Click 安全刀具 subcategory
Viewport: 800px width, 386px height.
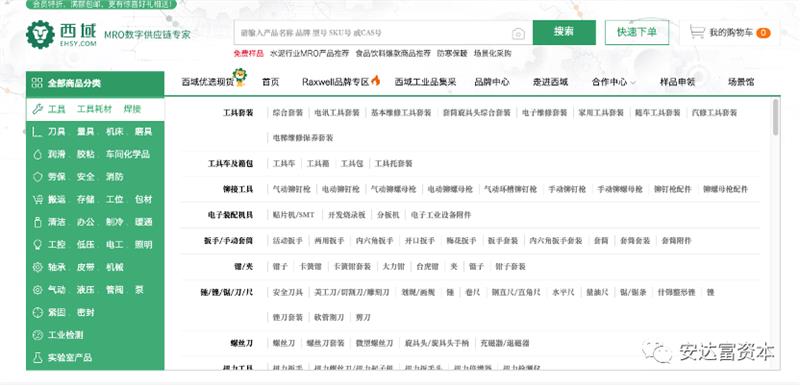coord(288,293)
